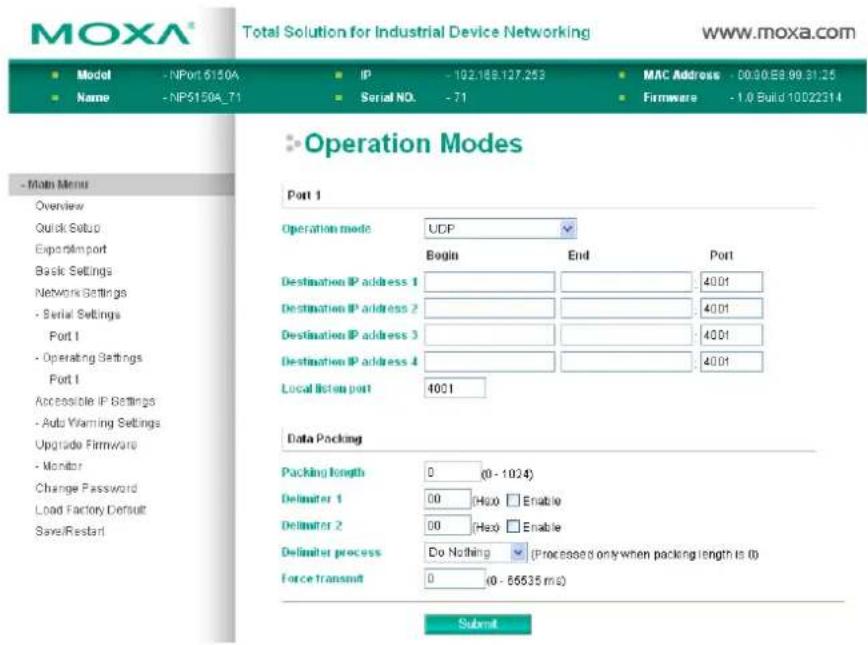The image size is (868, 645).
Task: Click Destination IP address 2 End field
Action: coord(626,308)
